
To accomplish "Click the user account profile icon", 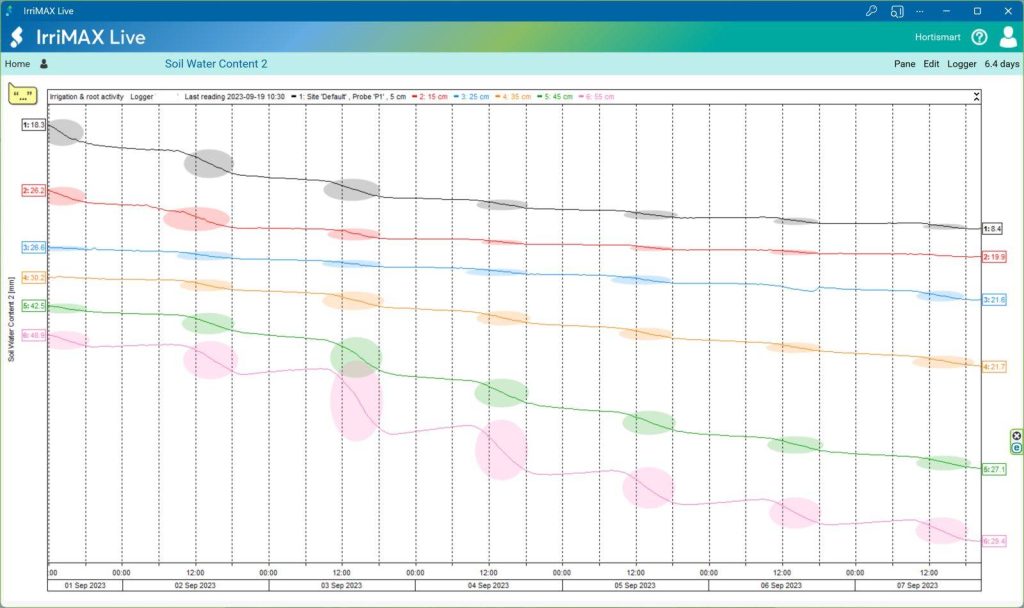I will (x=1007, y=37).
